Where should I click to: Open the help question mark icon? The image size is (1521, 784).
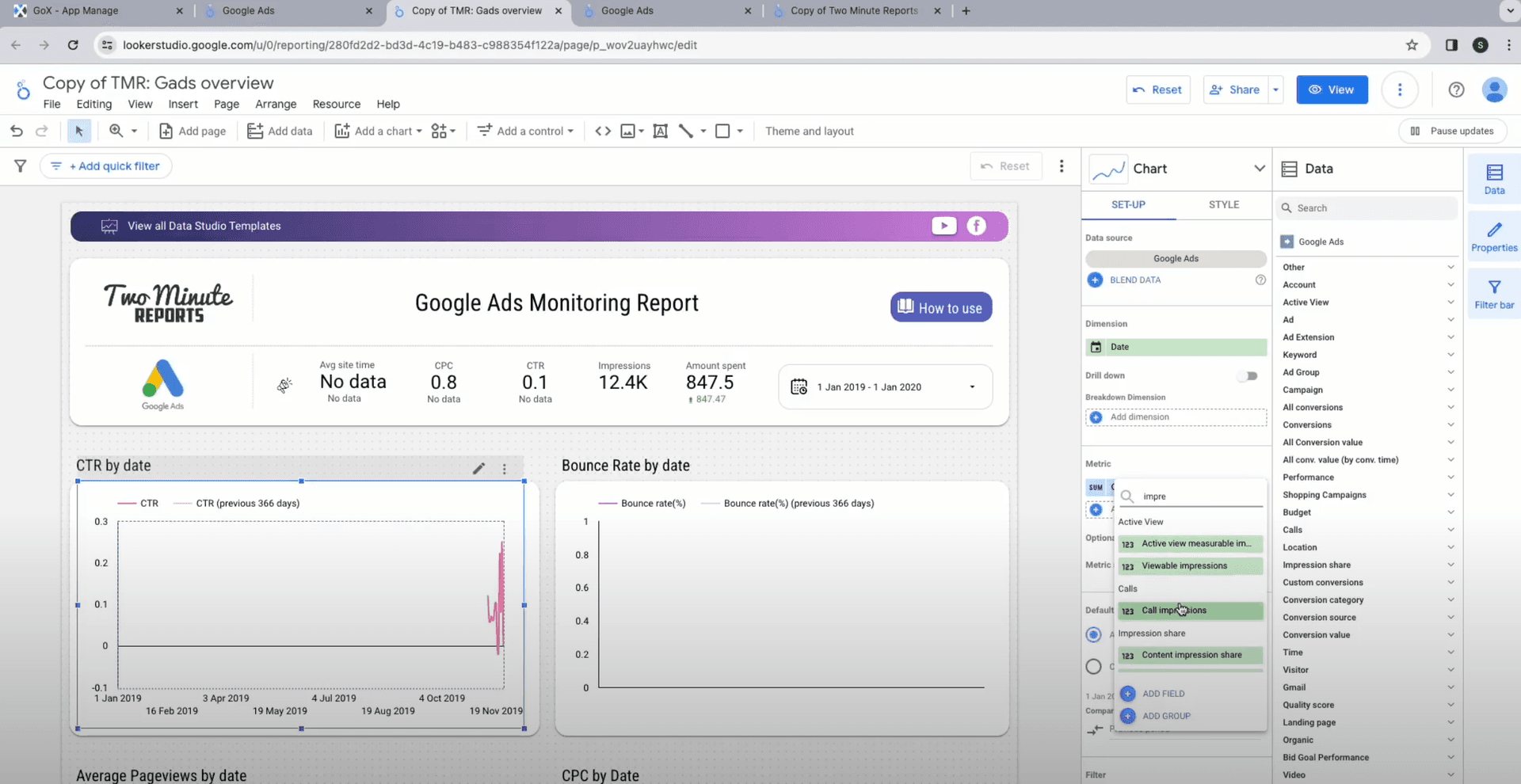coord(1456,89)
